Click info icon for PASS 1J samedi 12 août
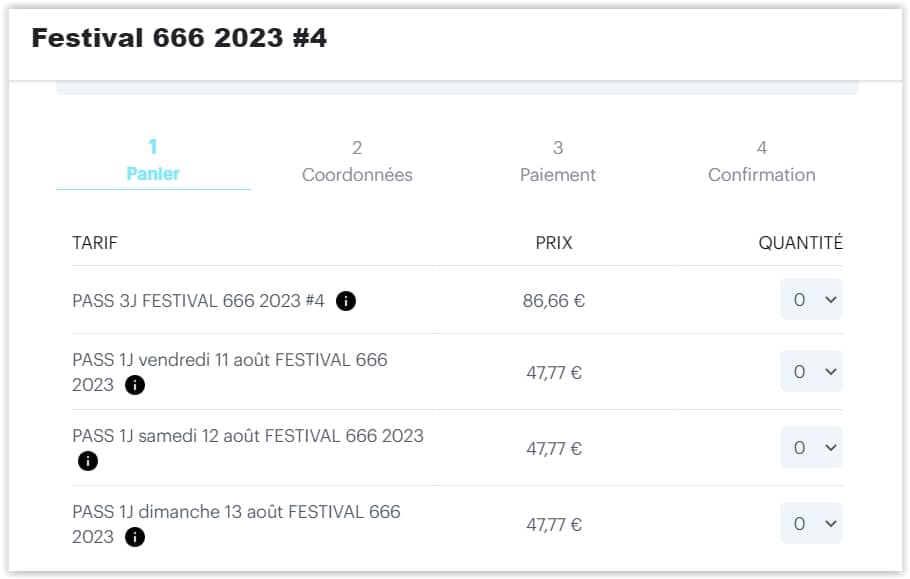 88,461
